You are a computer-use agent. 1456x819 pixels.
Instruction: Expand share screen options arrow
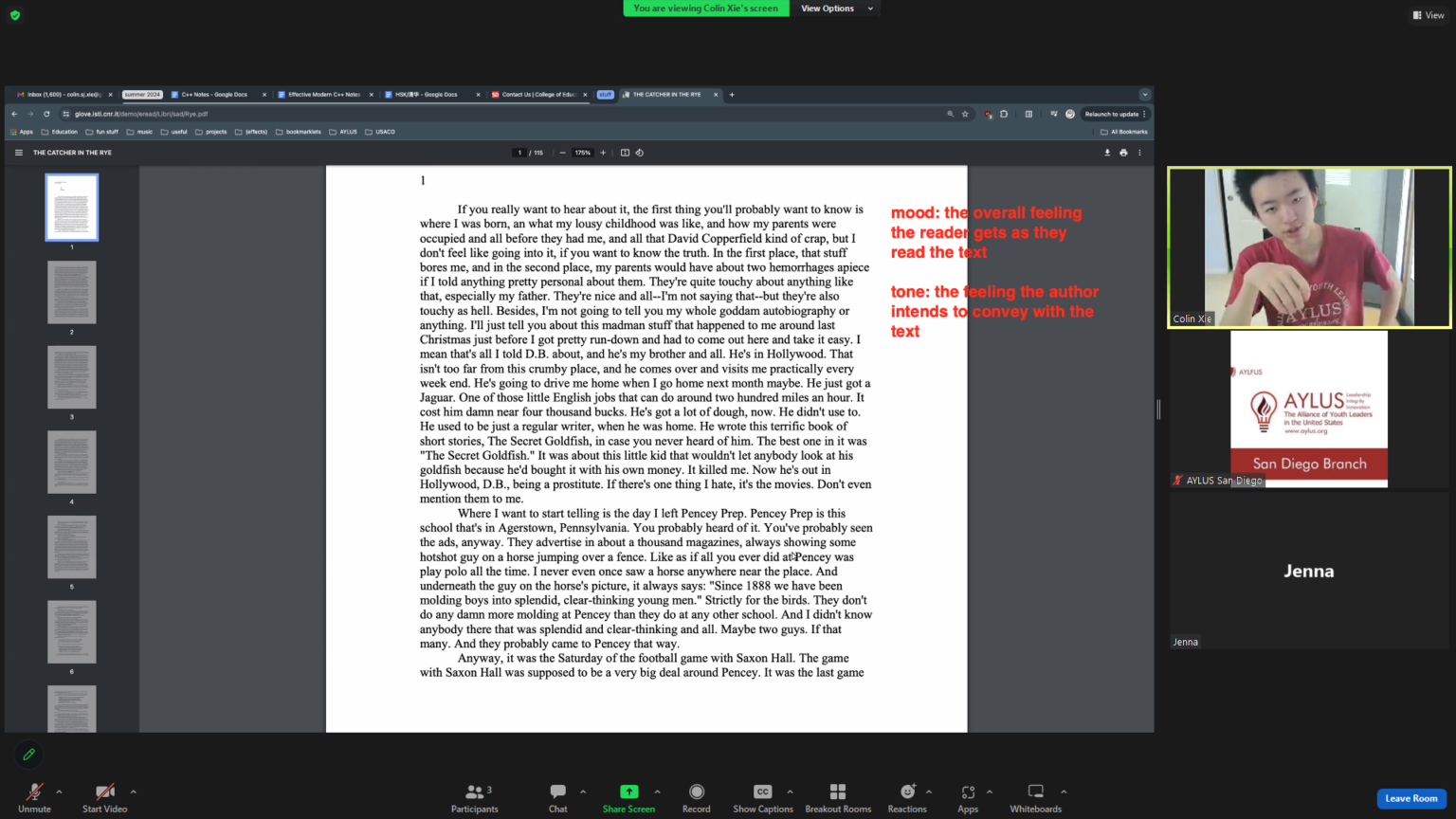(657, 792)
